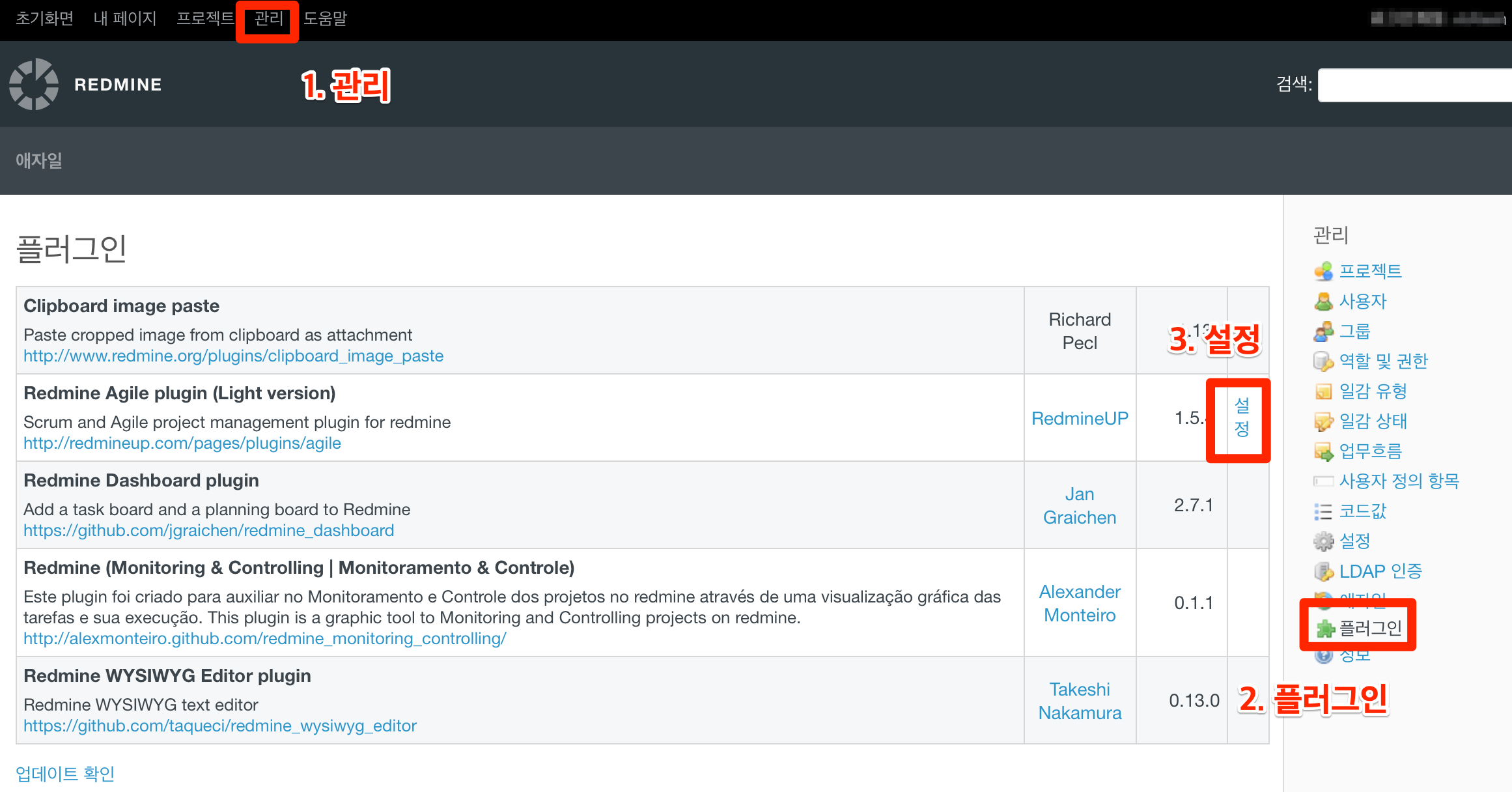Click the gear icon next to 설정

click(1323, 541)
